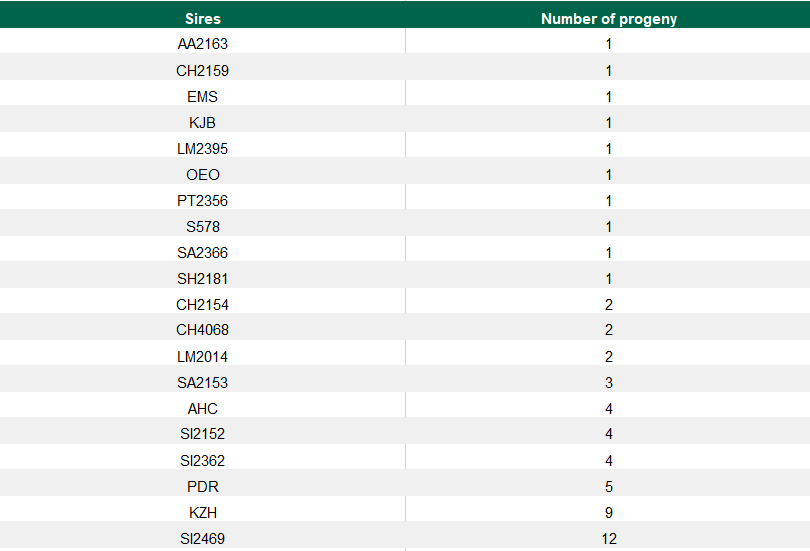Select the SI2362 sire cell
This screenshot has width=810, height=551.
203,461
